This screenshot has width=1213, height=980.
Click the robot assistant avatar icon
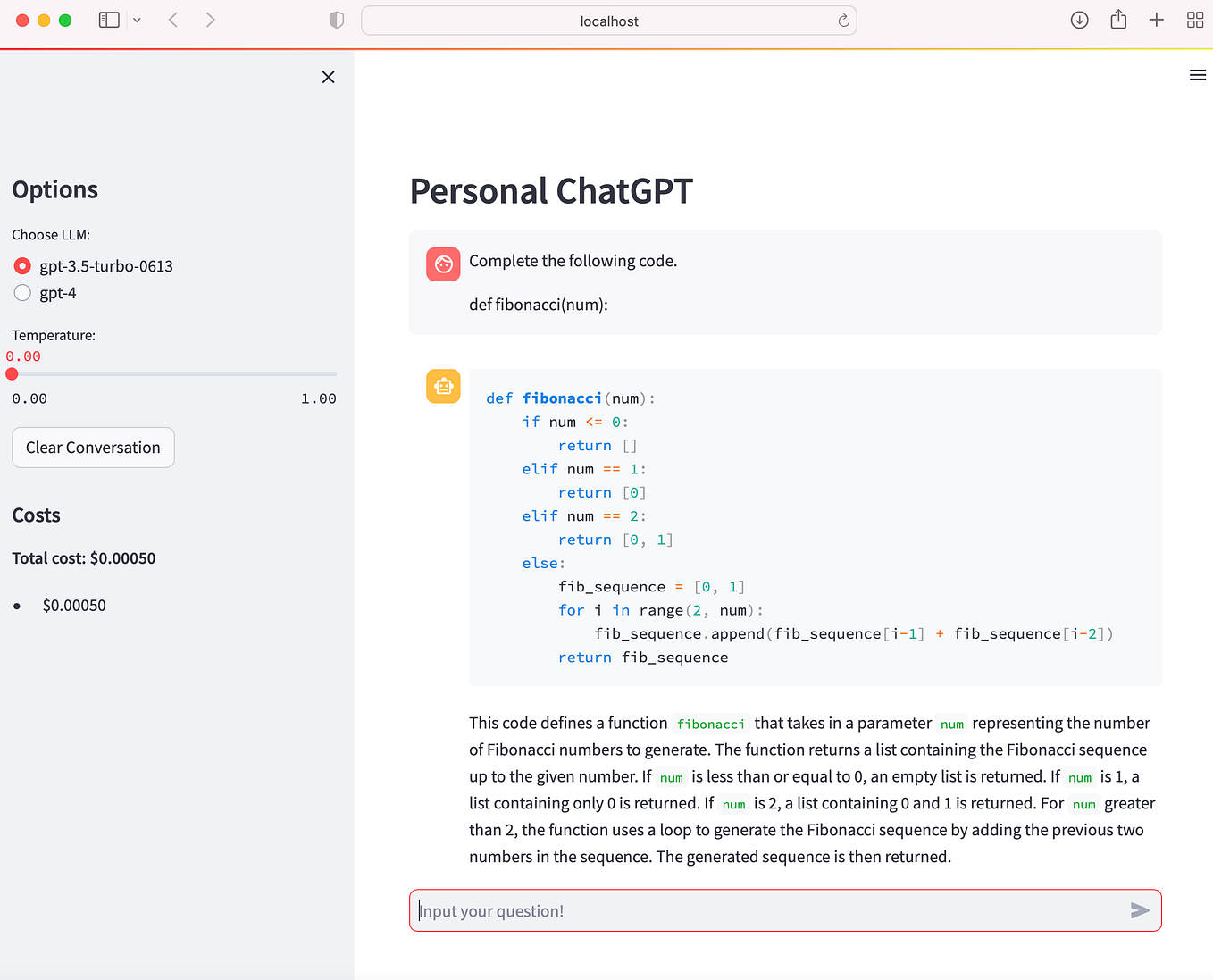coord(443,385)
